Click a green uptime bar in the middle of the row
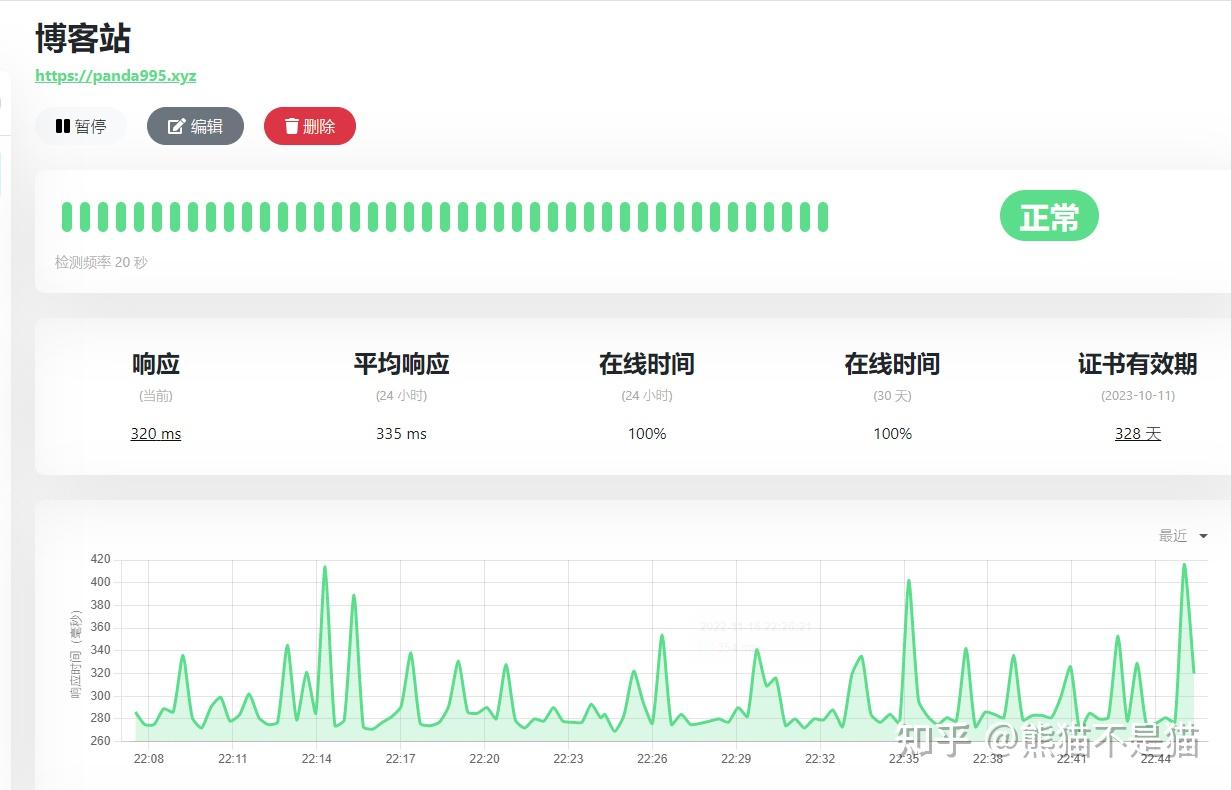Screen dimensions: 1231x790 (x=445, y=215)
